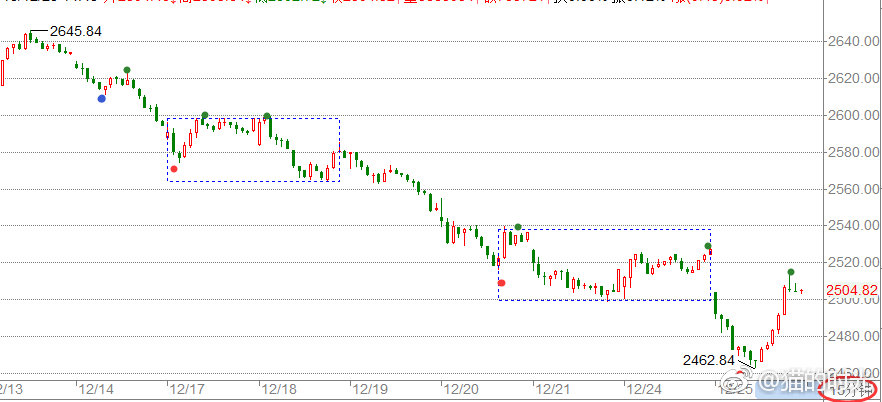
Task: Click the 2600 level on price axis
Action: [x=845, y=115]
